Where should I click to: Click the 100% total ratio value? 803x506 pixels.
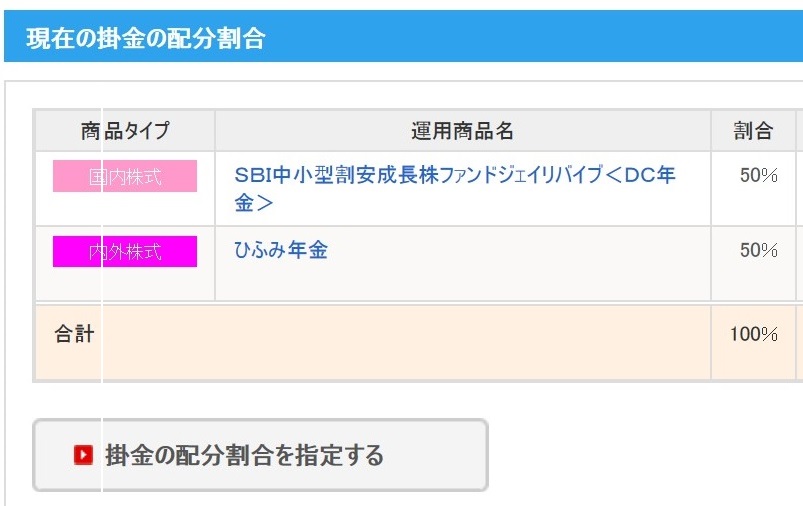[x=754, y=334]
